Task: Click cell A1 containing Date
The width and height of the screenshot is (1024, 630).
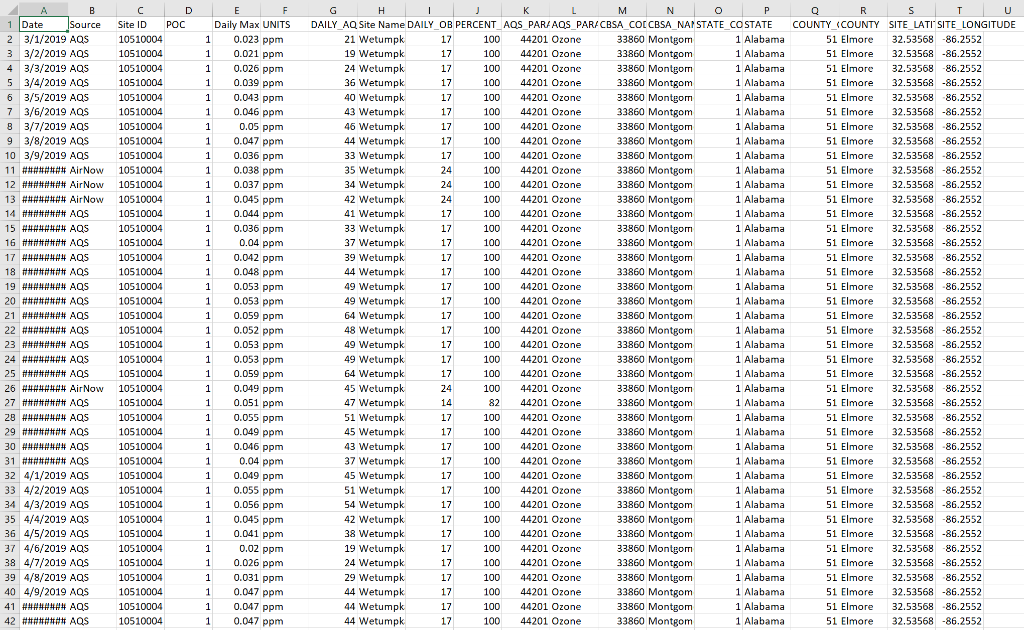Action: (x=43, y=25)
